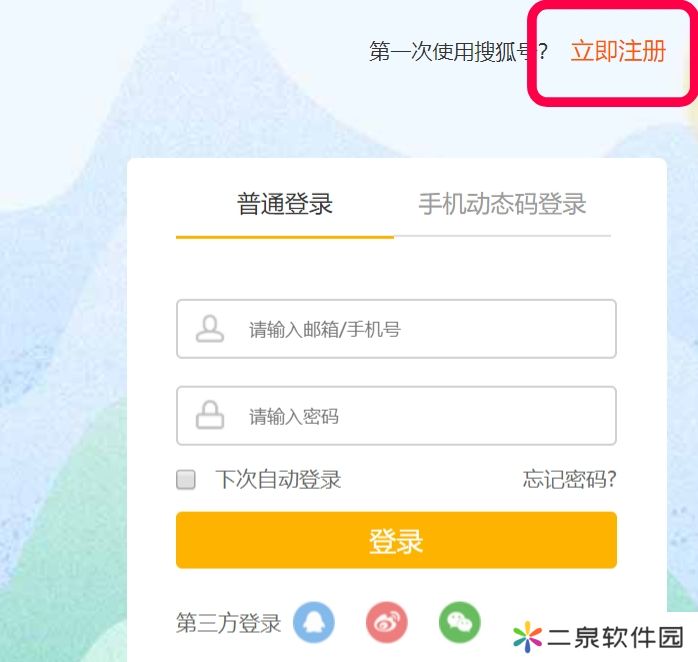Click the yellow 登录 button

(x=396, y=540)
